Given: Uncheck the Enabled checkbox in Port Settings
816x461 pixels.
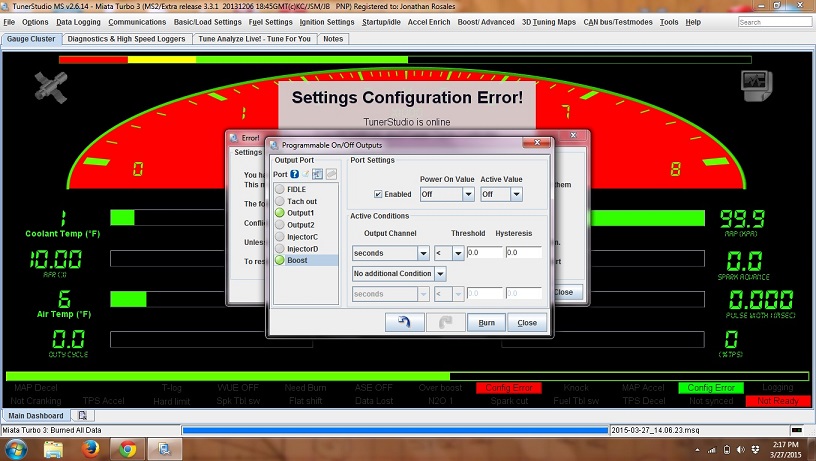Looking at the screenshot, I should pyautogui.click(x=378, y=194).
